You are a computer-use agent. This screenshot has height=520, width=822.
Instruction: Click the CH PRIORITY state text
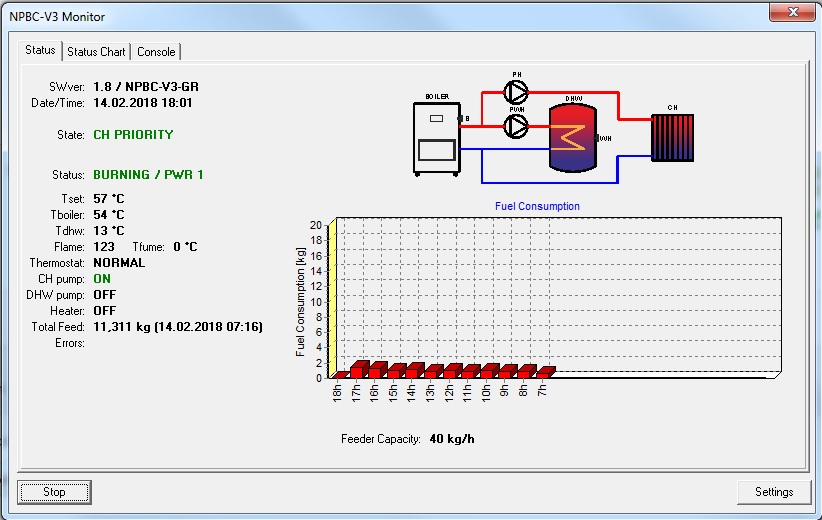(133, 135)
